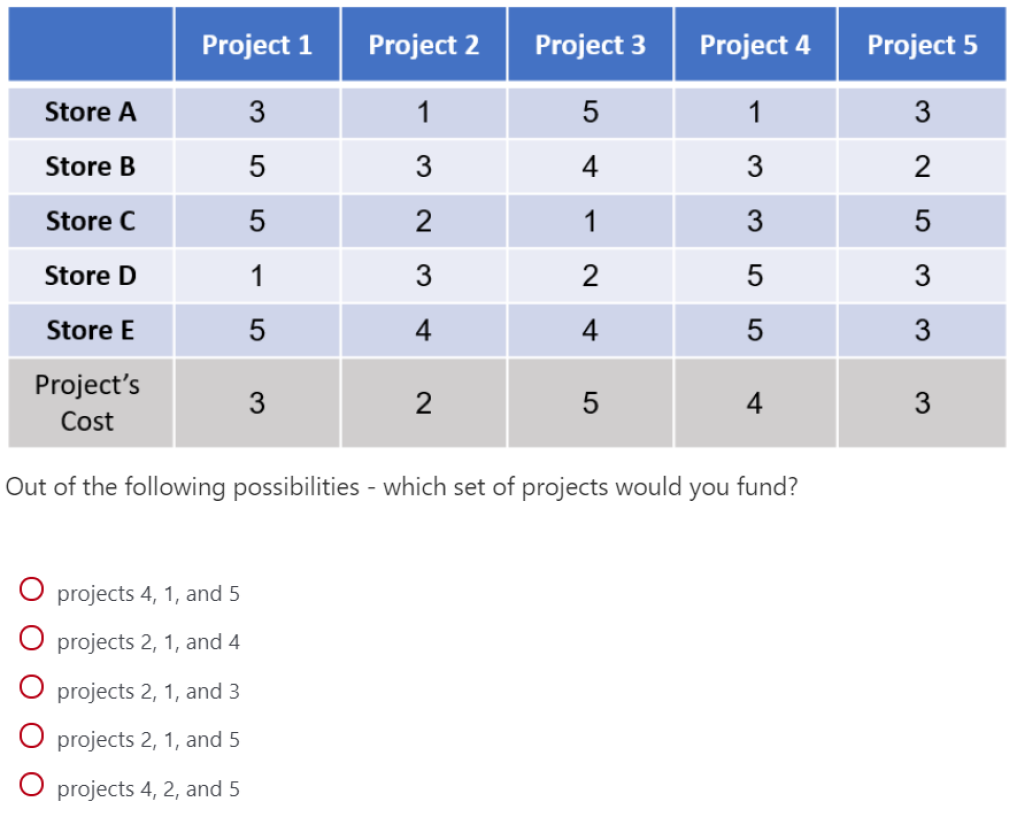Select Store A's rating for Project 3
Screen dimensions: 1017x817
[x=590, y=112]
